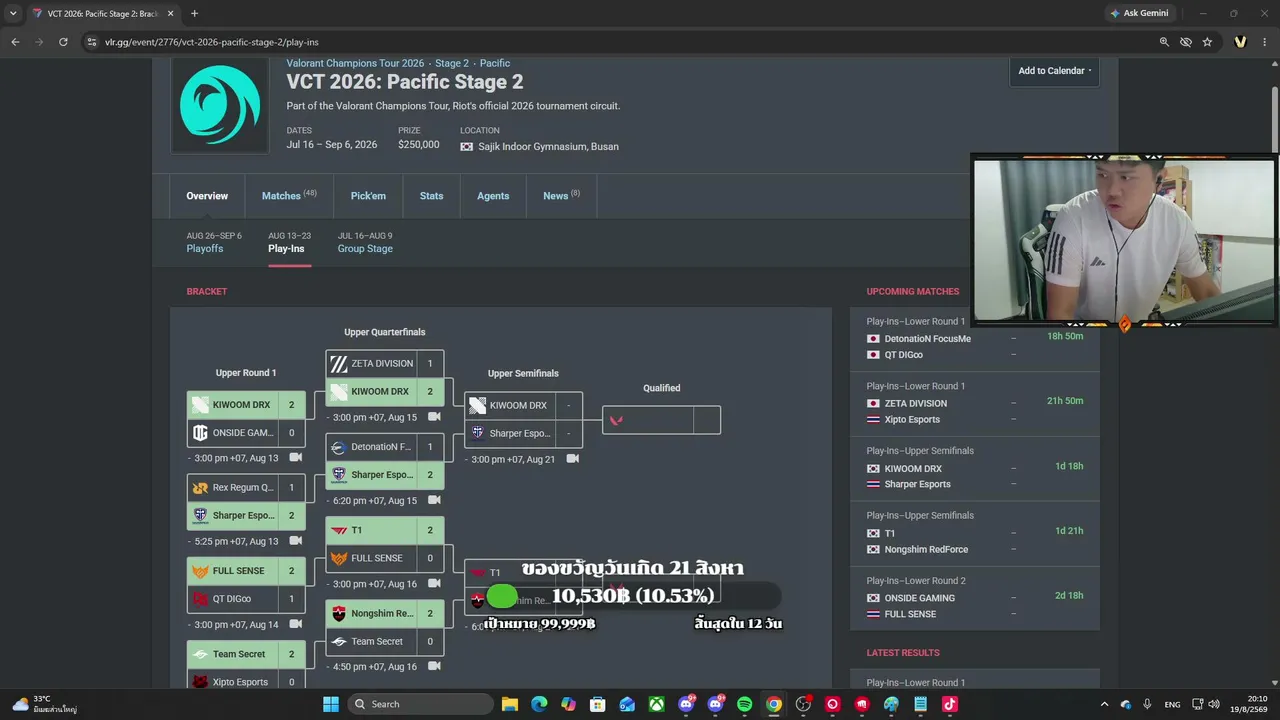Click the ENG language indicator
Screen dimensions: 1280x720
tap(1172, 704)
